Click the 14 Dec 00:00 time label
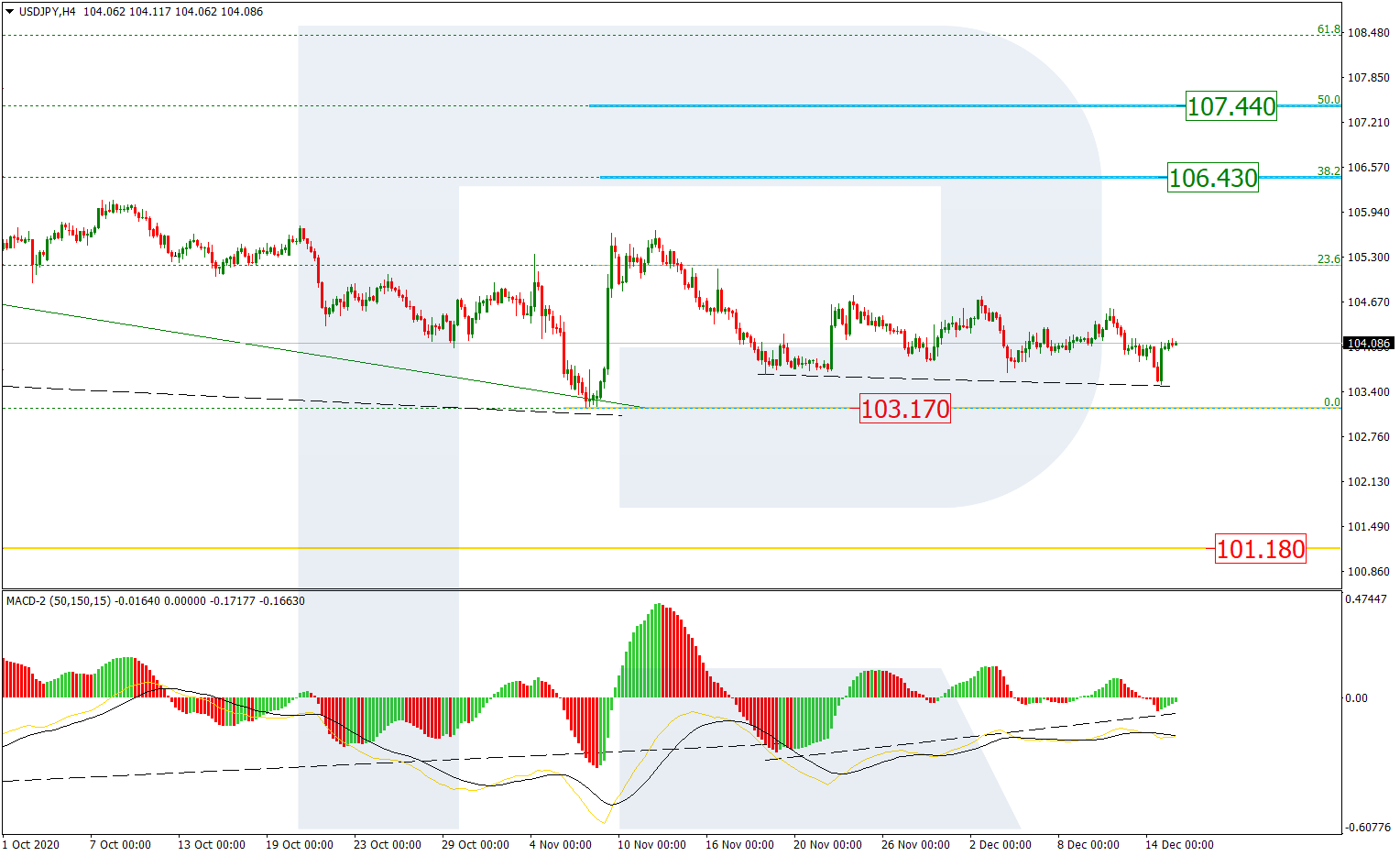Viewport: 1400px width, 856px height. 1179,845
